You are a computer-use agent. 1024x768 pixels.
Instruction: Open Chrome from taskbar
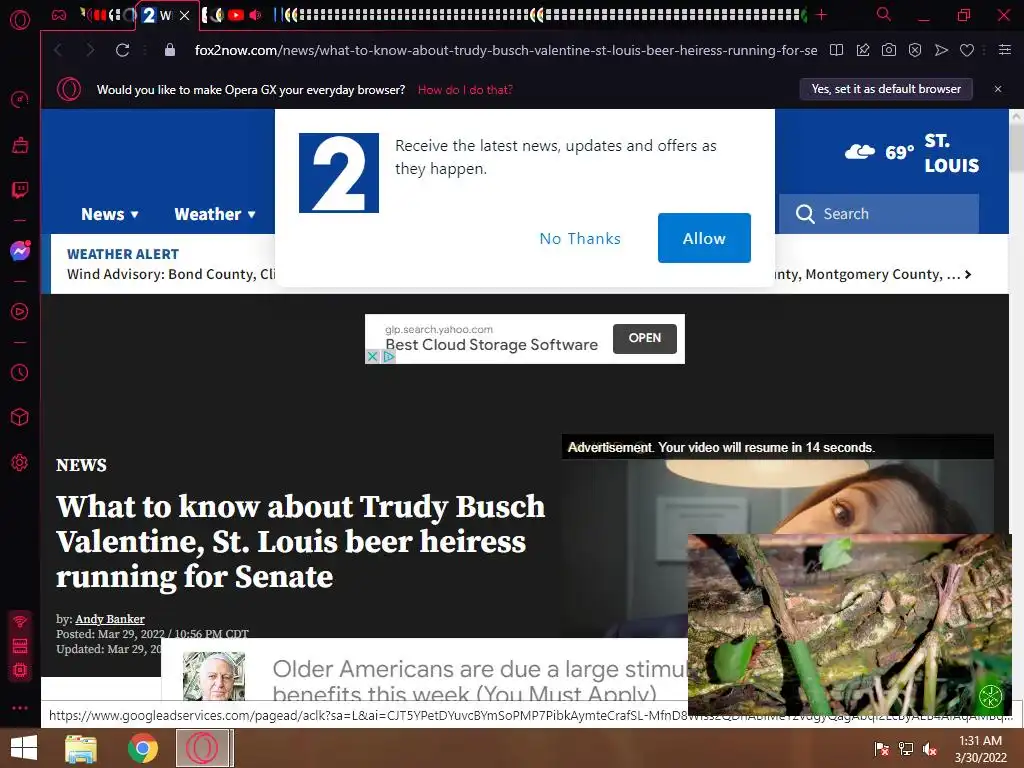142,748
